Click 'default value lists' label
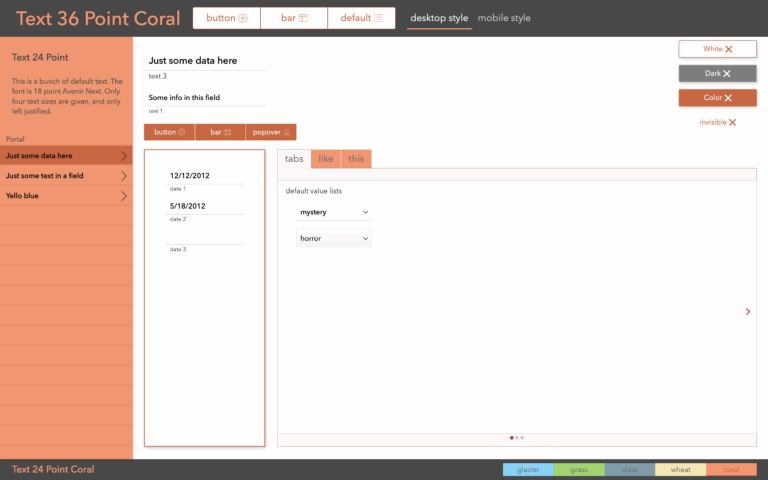The height and width of the screenshot is (480, 768). pyautogui.click(x=313, y=191)
